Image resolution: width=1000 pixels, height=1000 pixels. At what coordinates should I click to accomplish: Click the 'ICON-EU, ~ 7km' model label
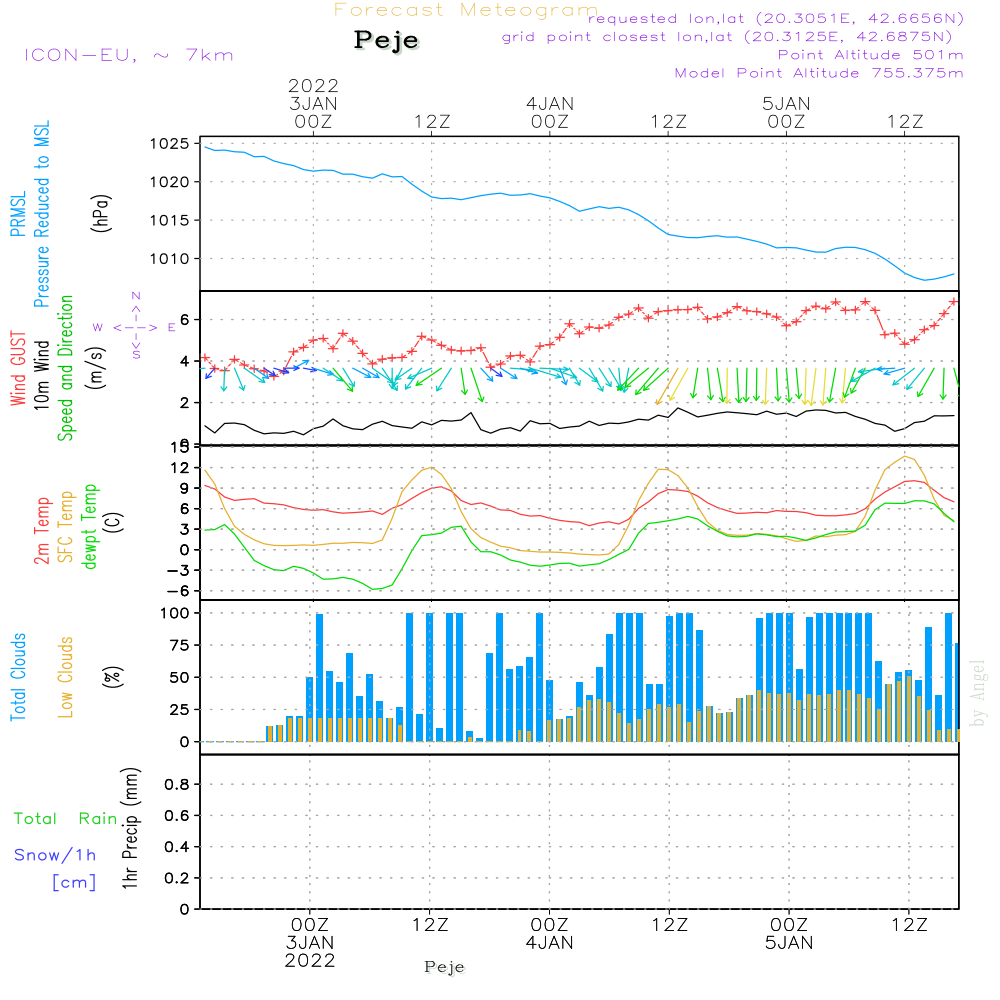[x=129, y=55]
